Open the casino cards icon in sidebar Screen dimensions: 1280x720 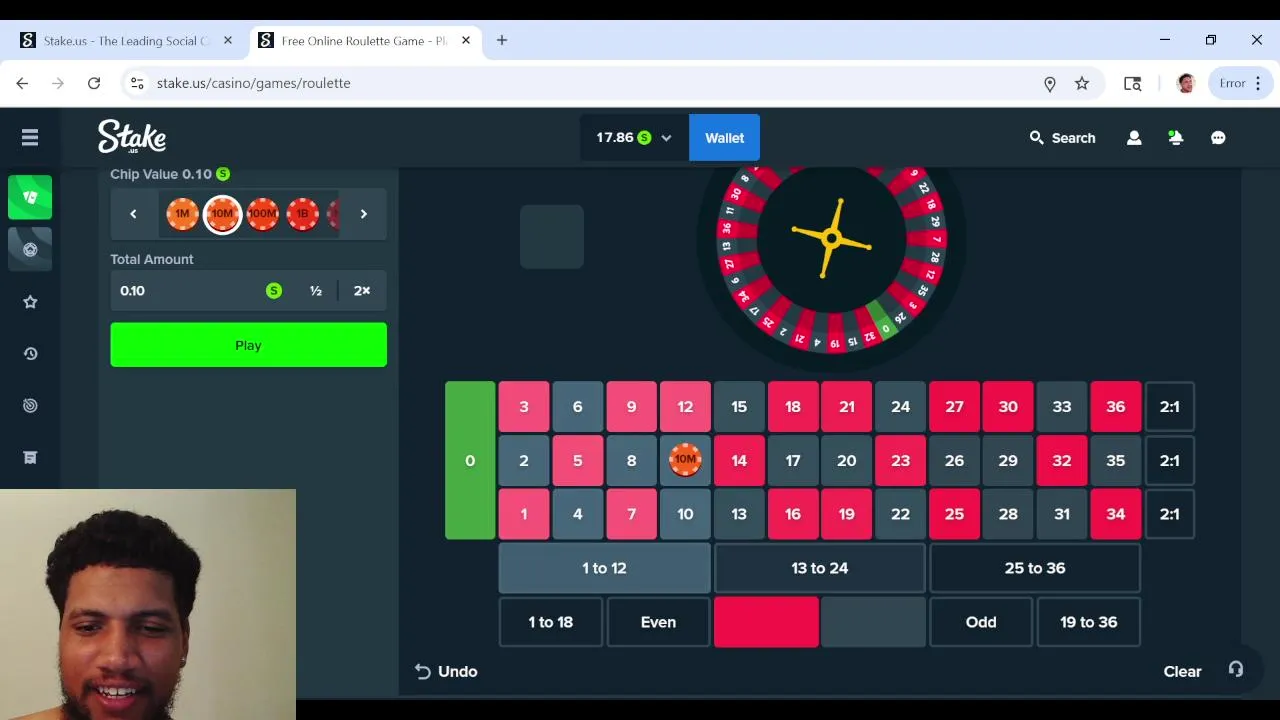tap(30, 197)
